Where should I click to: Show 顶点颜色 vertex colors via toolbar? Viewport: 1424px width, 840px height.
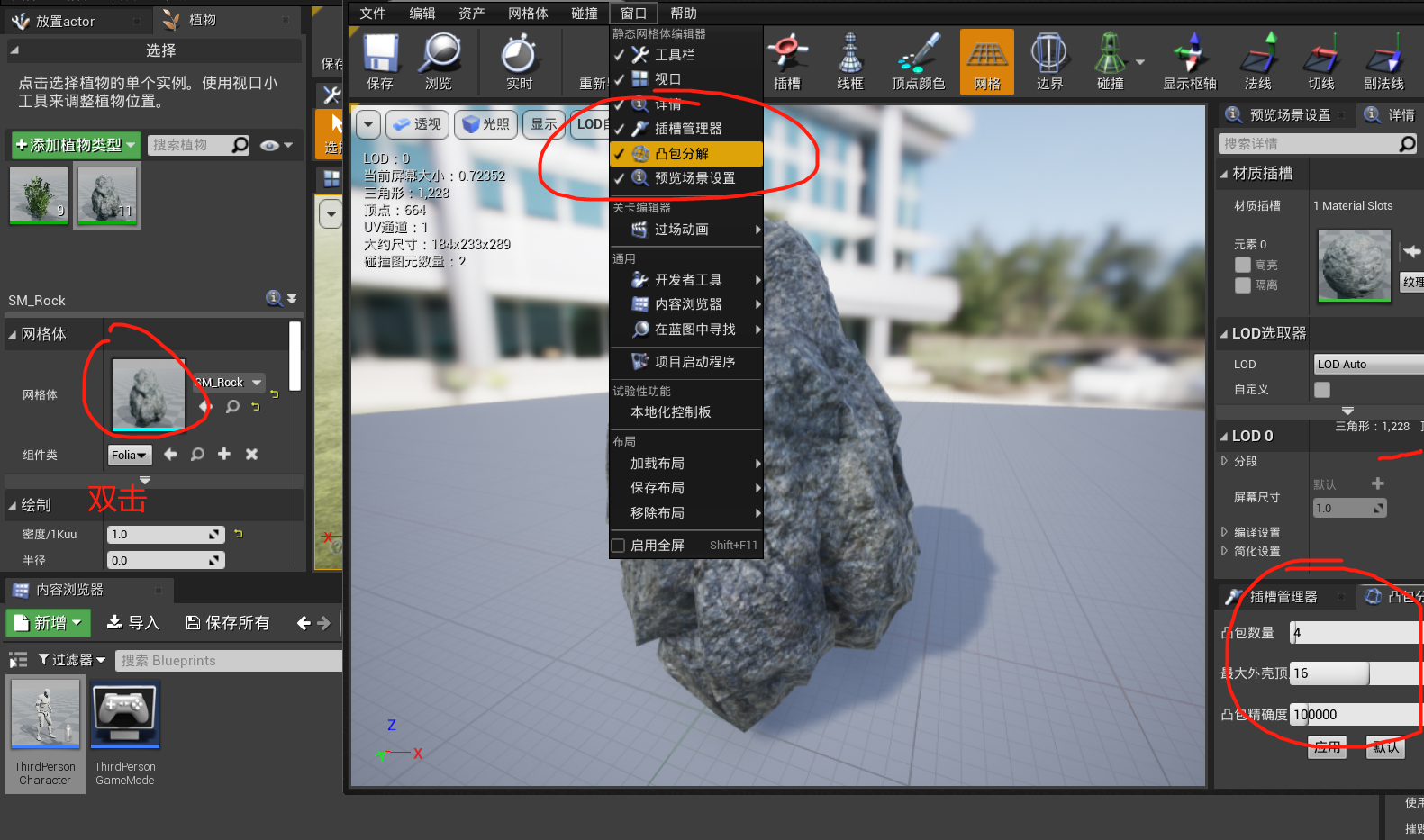pos(918,61)
